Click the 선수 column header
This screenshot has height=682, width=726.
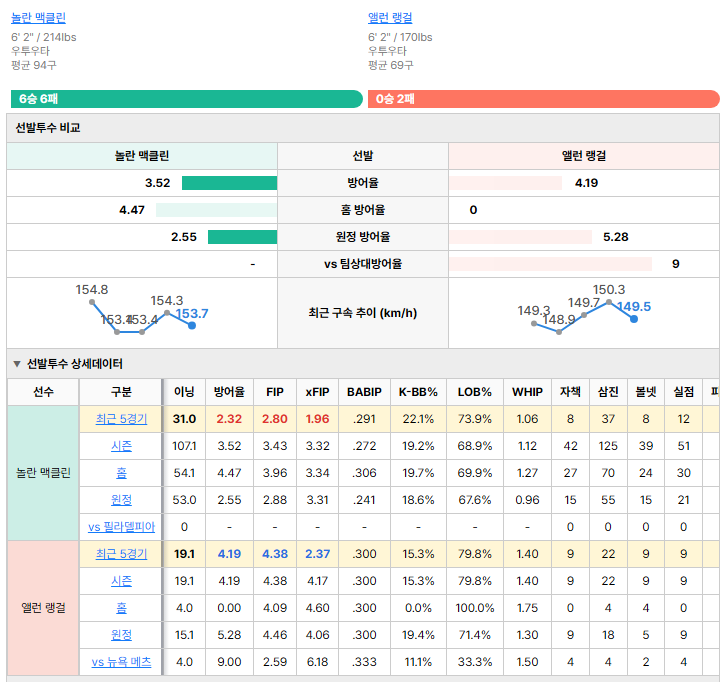(43, 392)
